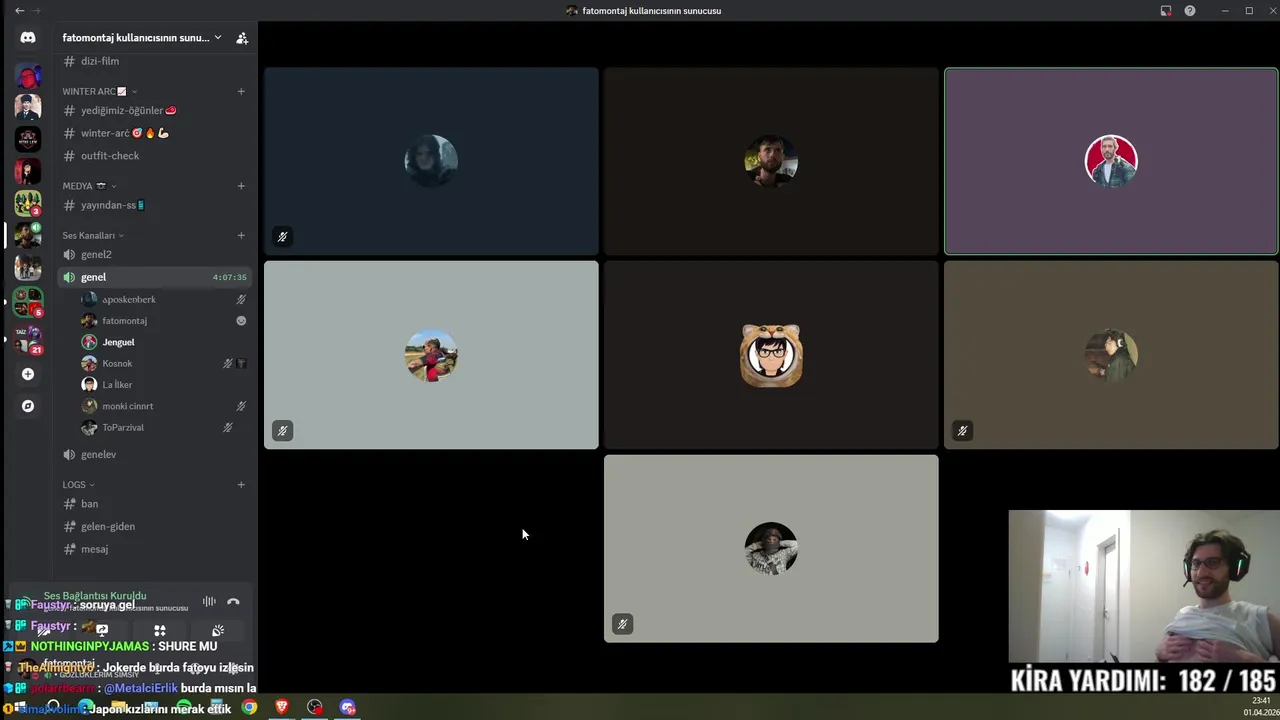Open Discord taskbar icon
Image resolution: width=1280 pixels, height=720 pixels.
[x=348, y=707]
